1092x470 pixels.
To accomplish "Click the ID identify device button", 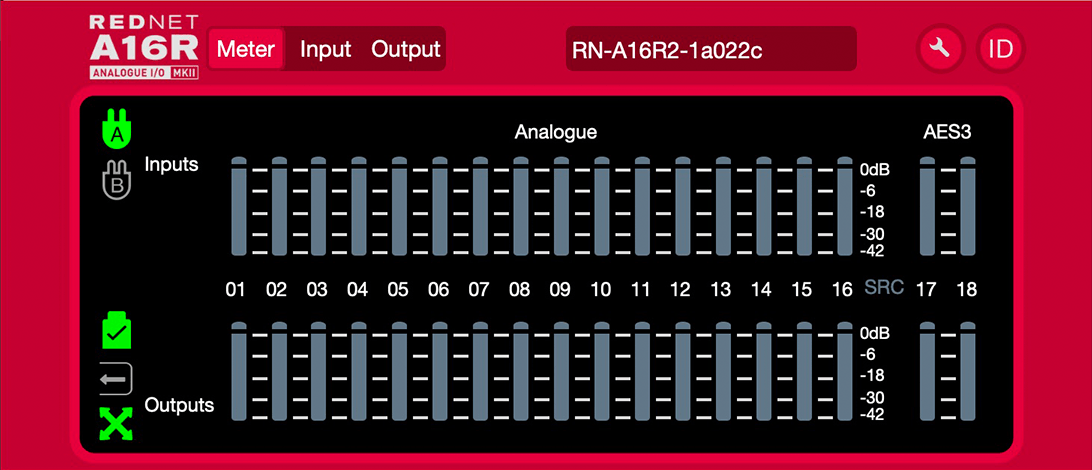I will [1001, 49].
